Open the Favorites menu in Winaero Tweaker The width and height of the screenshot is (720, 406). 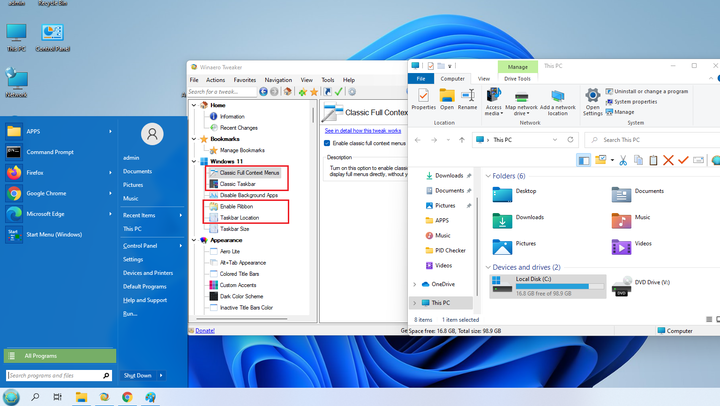[x=245, y=80]
